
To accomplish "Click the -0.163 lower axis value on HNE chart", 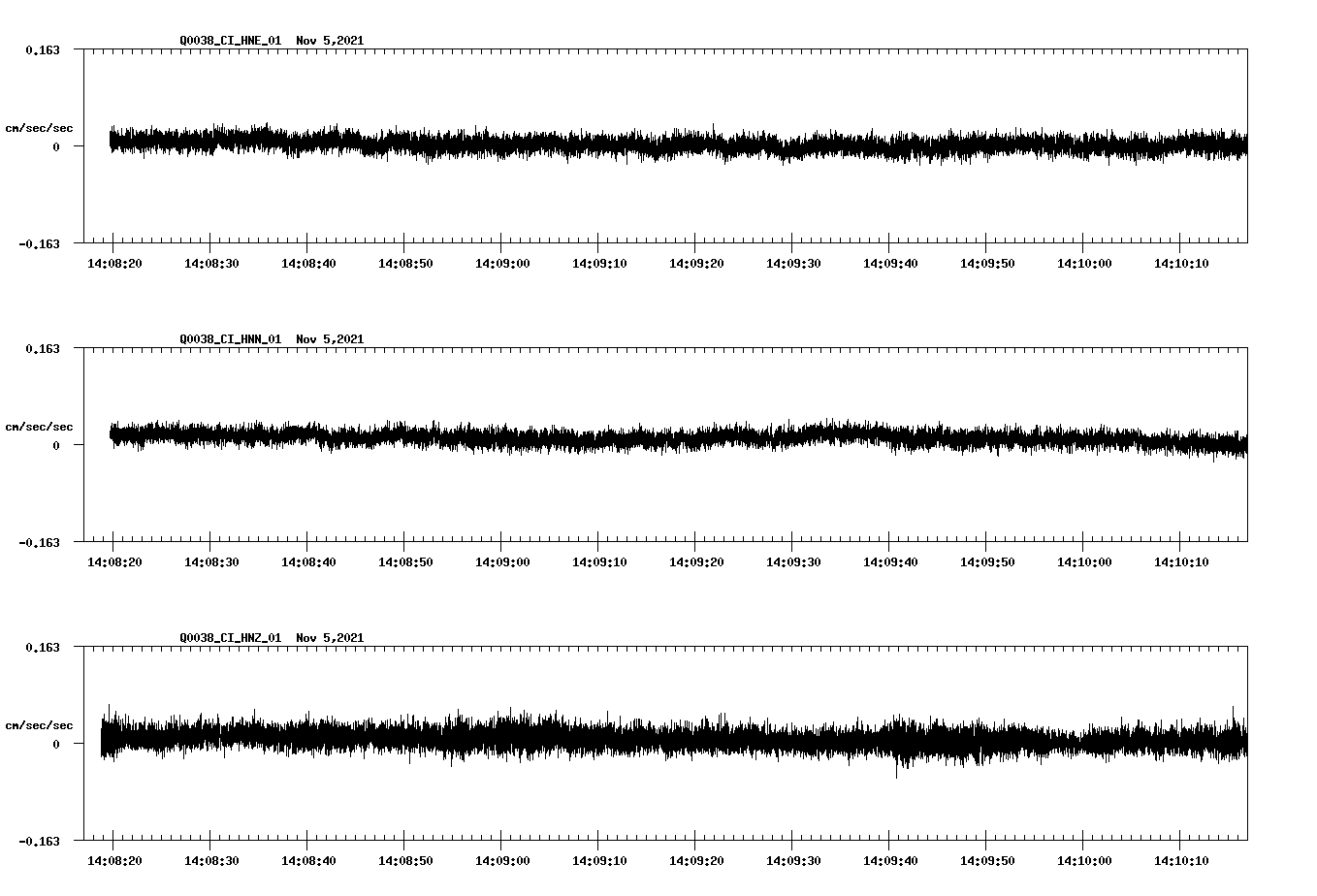I will click(x=39, y=243).
